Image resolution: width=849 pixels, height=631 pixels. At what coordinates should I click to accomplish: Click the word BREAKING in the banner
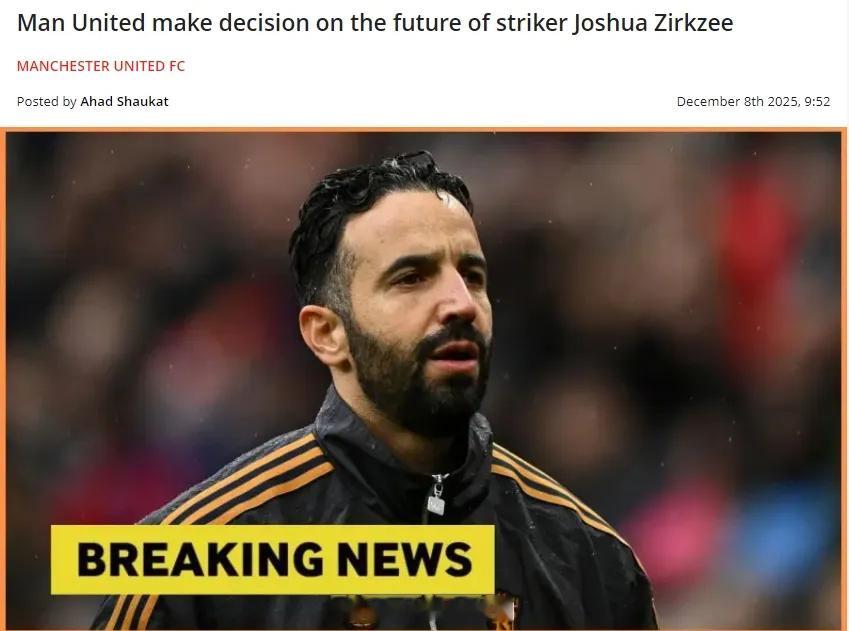point(200,559)
